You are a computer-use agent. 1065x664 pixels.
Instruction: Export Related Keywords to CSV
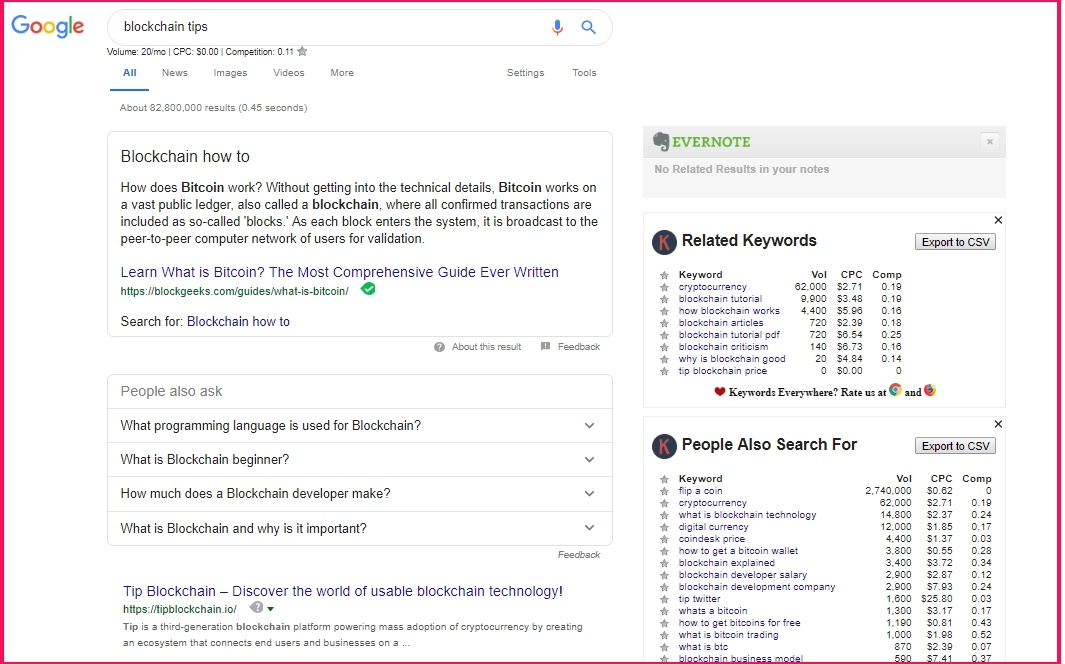(x=956, y=242)
